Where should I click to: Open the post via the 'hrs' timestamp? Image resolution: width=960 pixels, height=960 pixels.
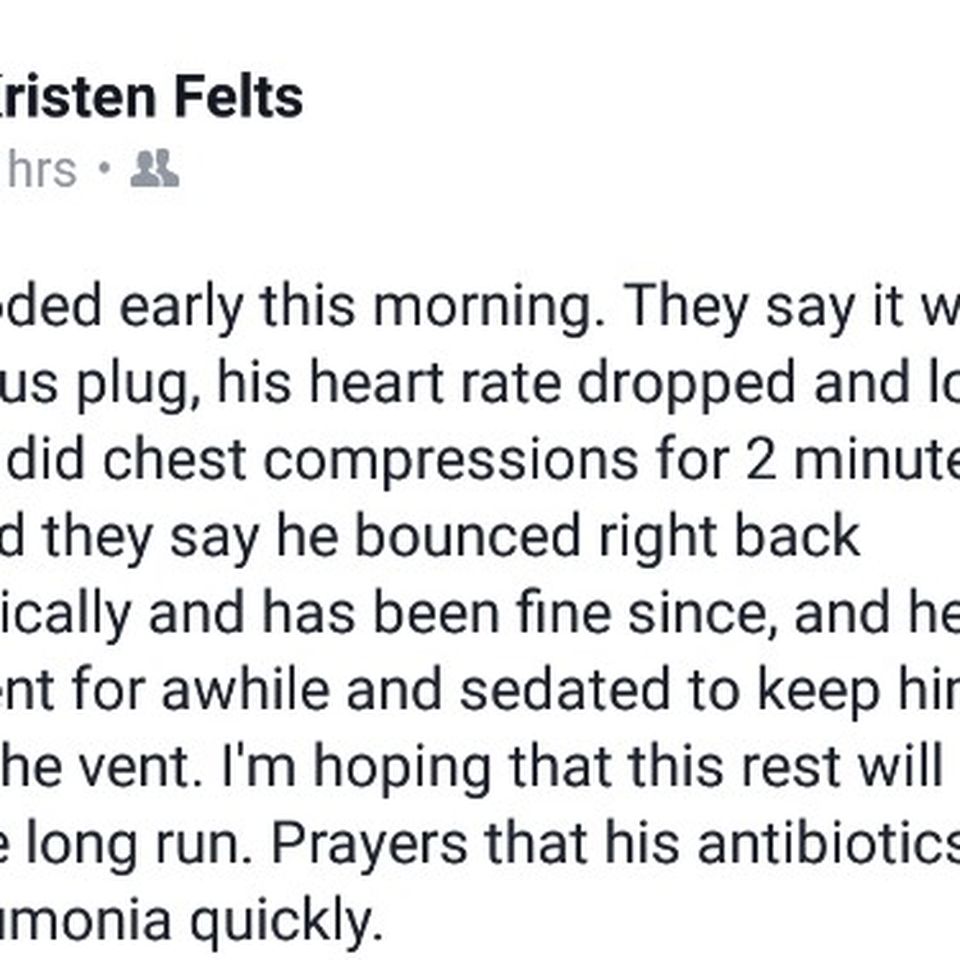coord(42,170)
